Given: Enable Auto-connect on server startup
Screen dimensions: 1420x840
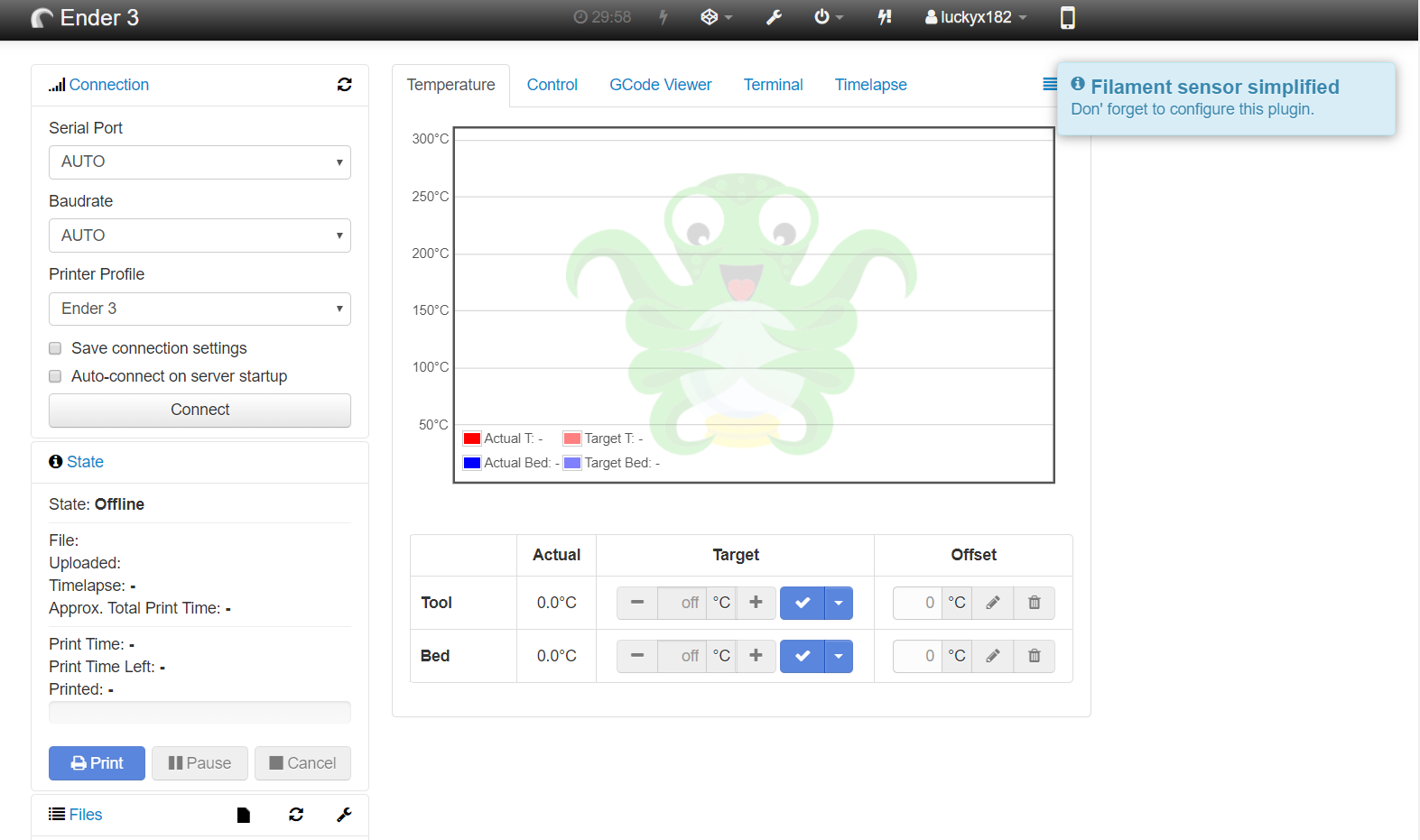Looking at the screenshot, I should (x=55, y=376).
